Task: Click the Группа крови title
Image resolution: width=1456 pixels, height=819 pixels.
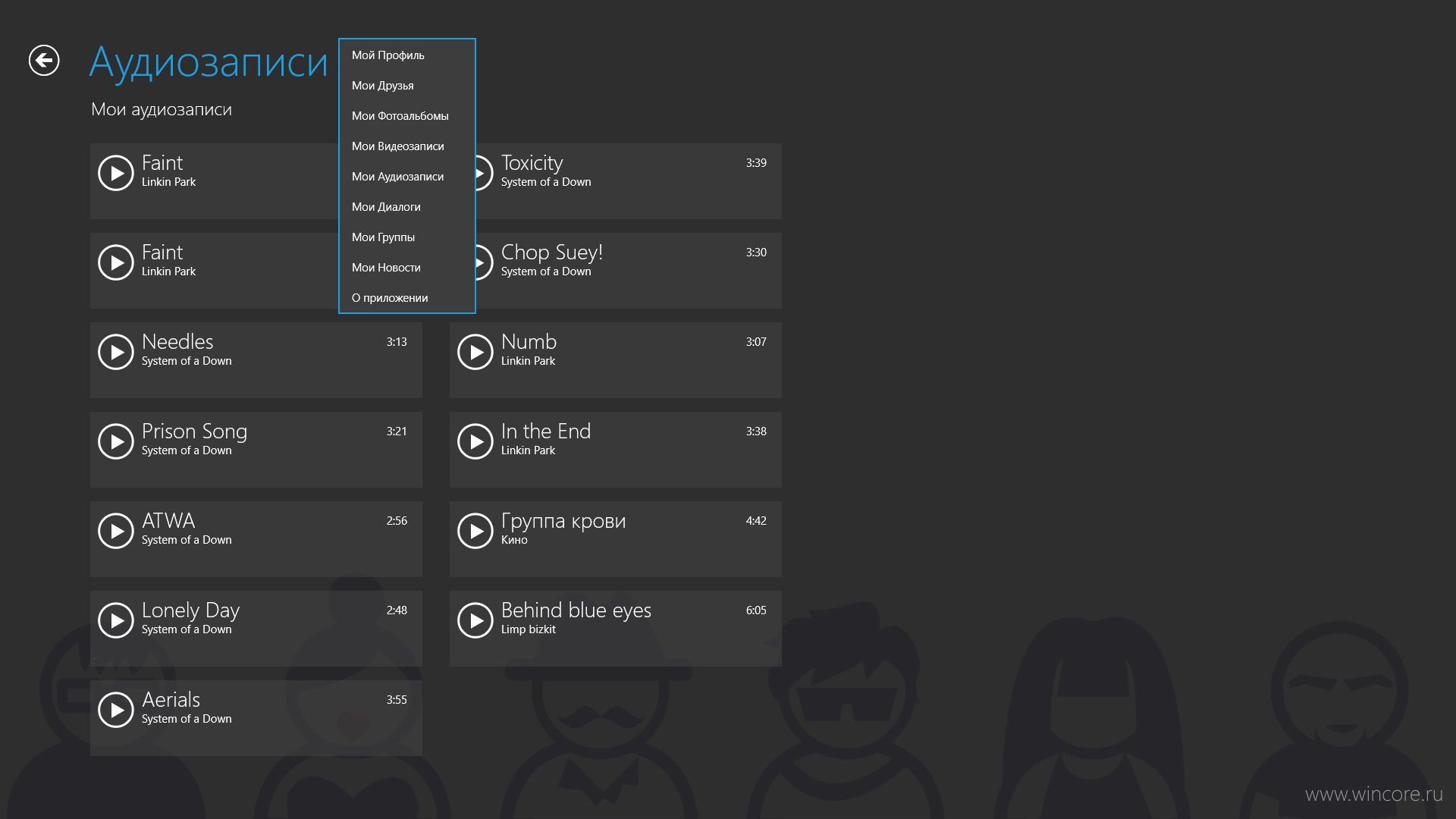Action: (x=563, y=522)
